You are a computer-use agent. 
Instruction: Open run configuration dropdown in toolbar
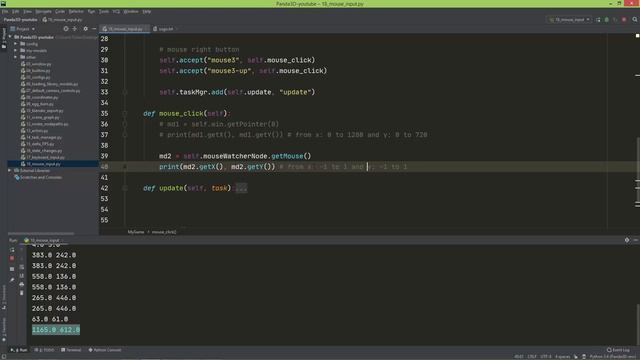click(x=569, y=20)
